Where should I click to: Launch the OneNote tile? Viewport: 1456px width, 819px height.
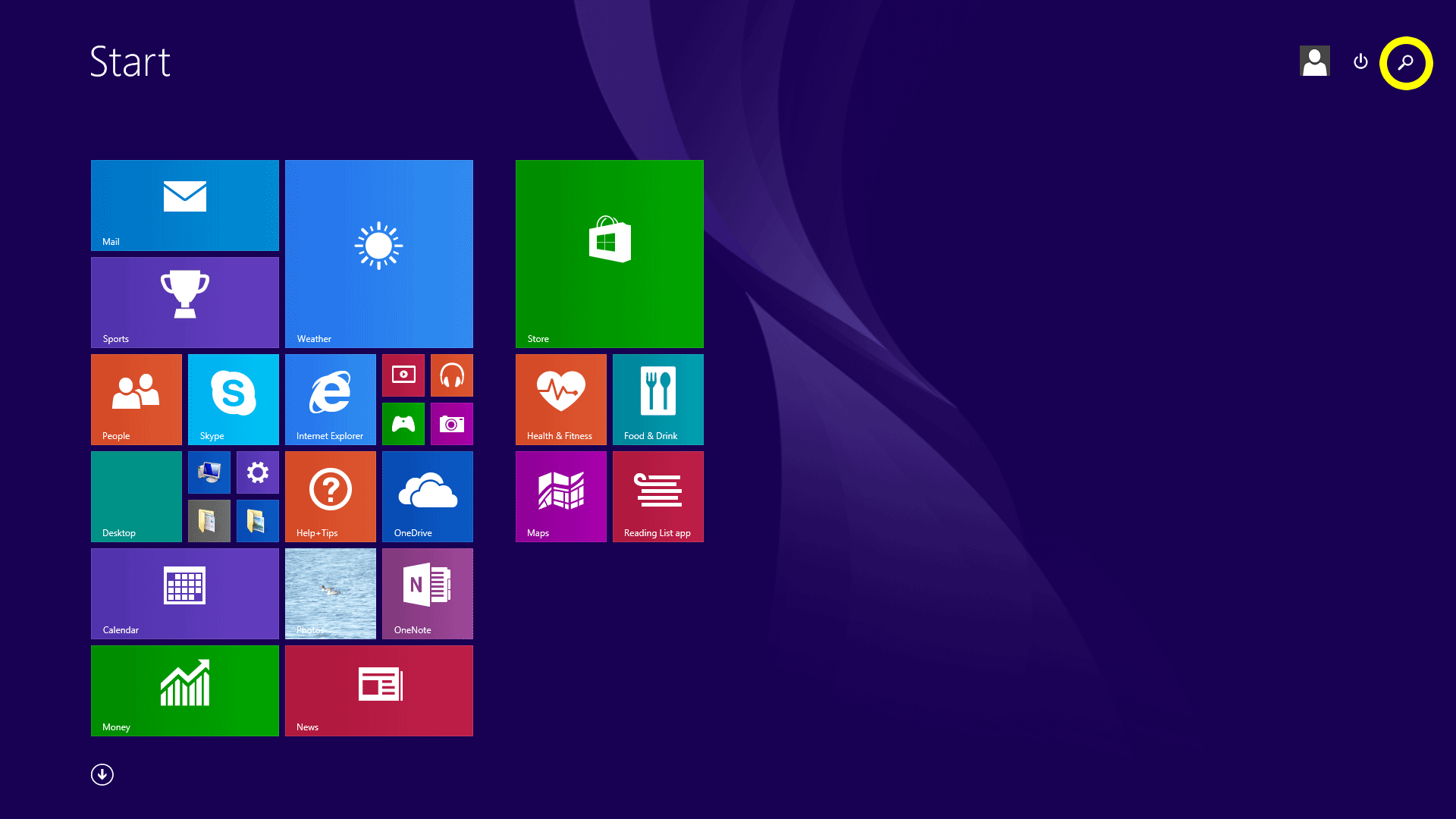pos(428,594)
